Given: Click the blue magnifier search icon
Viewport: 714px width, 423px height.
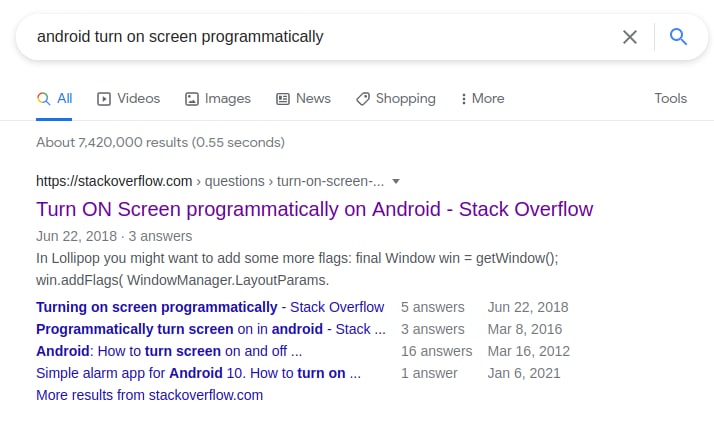Looking at the screenshot, I should (x=678, y=36).
